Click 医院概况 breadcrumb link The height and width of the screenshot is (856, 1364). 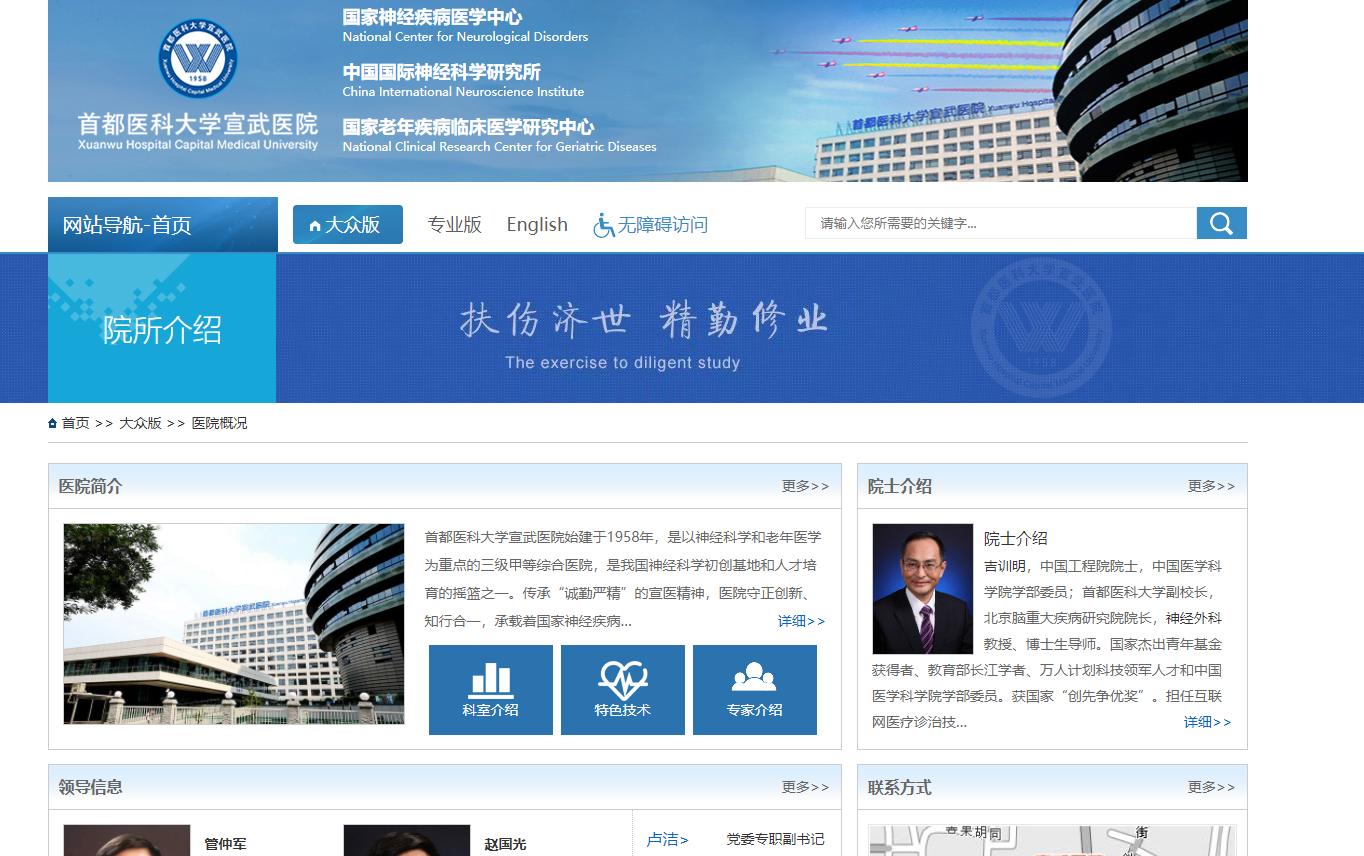pos(220,423)
